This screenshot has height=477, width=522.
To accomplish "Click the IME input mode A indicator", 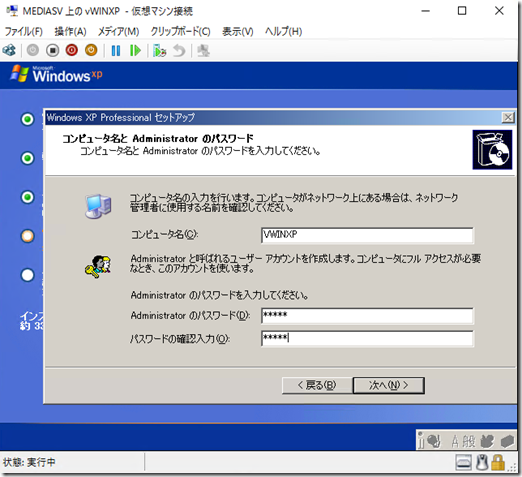I will click(455, 442).
